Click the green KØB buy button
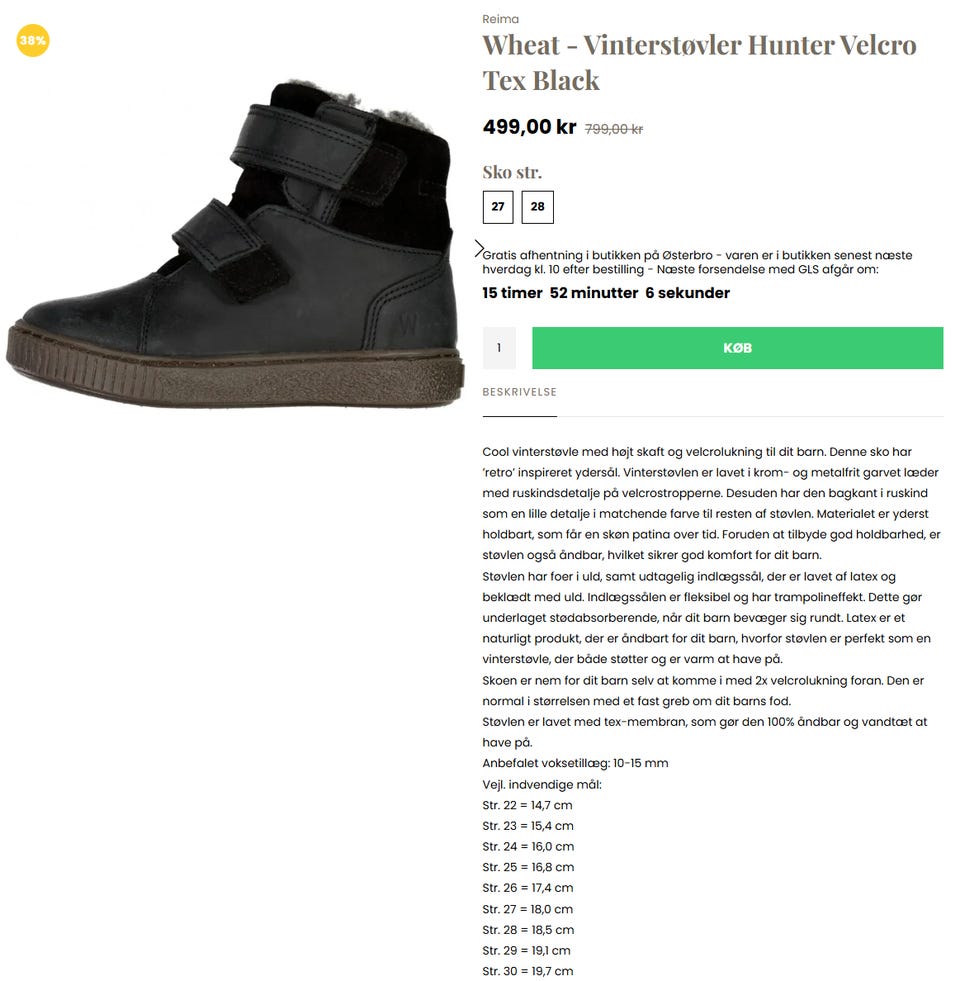960x981 pixels. tap(737, 348)
